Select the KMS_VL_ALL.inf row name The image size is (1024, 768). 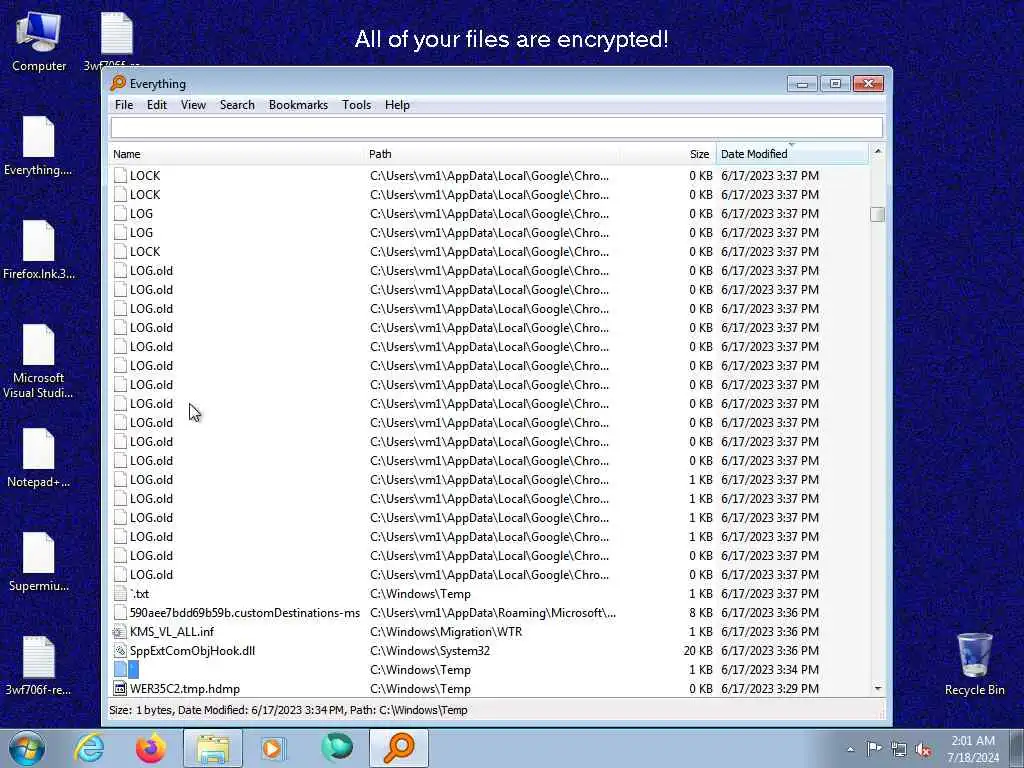point(172,632)
